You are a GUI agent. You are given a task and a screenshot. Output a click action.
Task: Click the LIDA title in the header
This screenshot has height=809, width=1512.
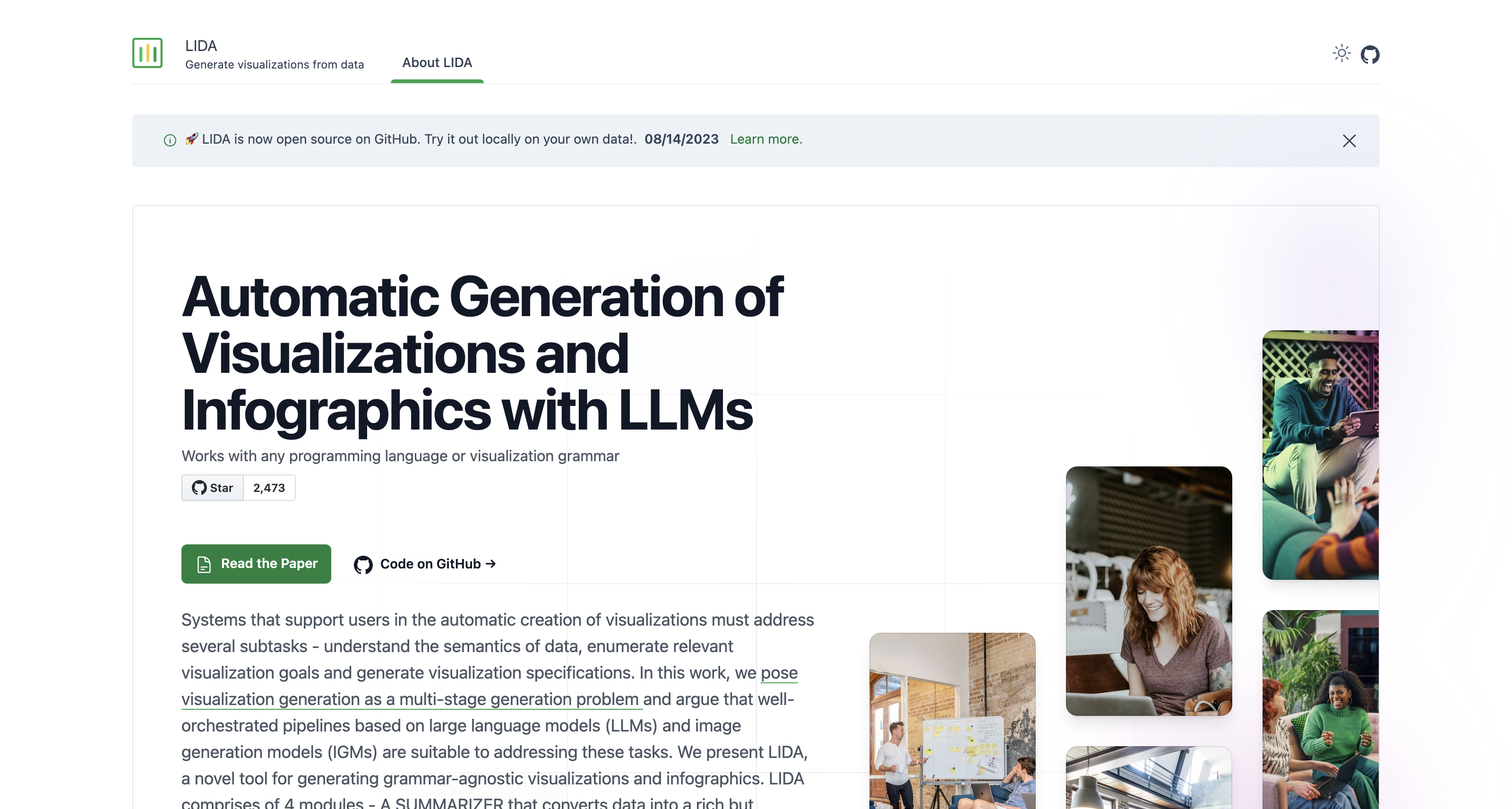pos(201,46)
